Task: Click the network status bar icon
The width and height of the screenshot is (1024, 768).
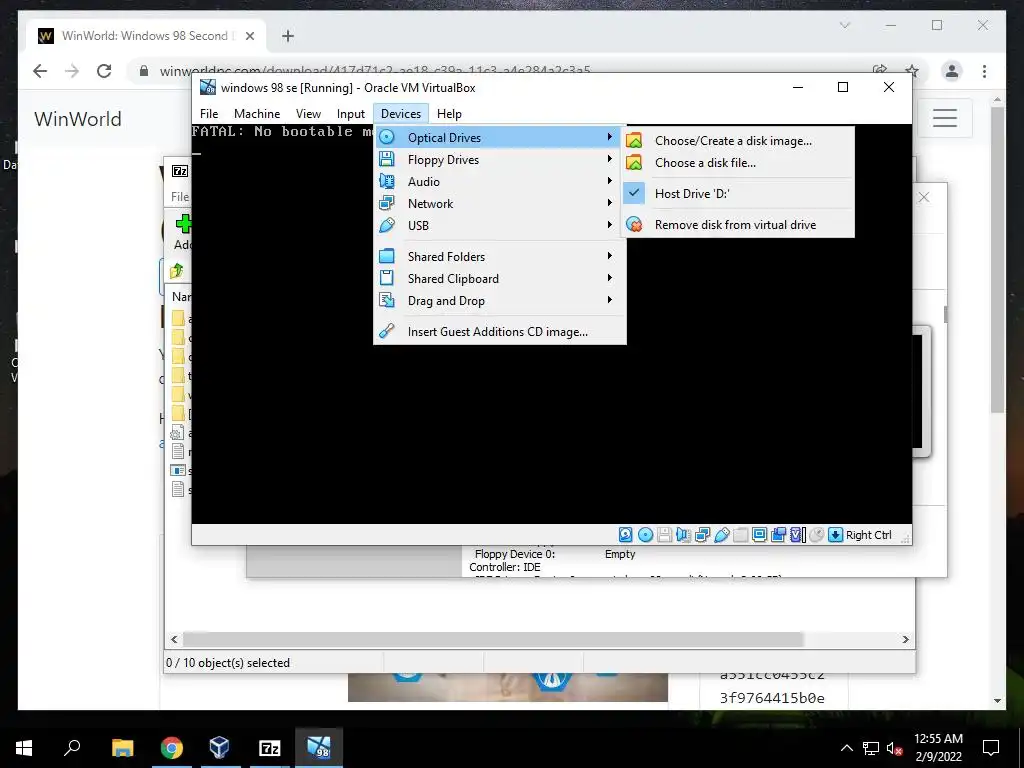Action: [x=702, y=535]
